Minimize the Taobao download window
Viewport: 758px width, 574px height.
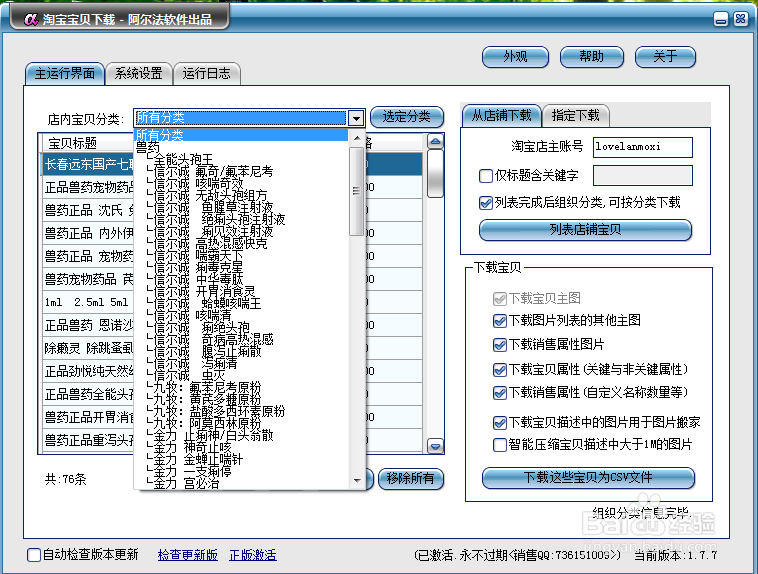point(721,19)
